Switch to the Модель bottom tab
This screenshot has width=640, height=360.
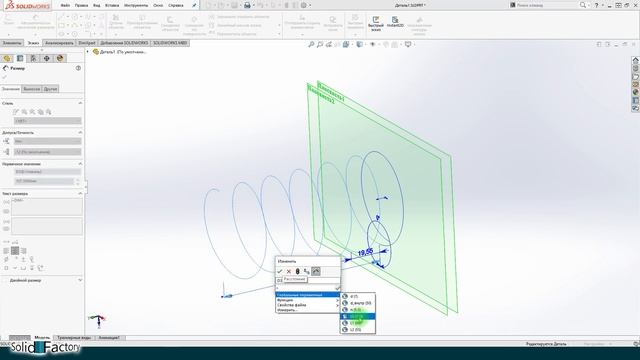tap(42, 338)
